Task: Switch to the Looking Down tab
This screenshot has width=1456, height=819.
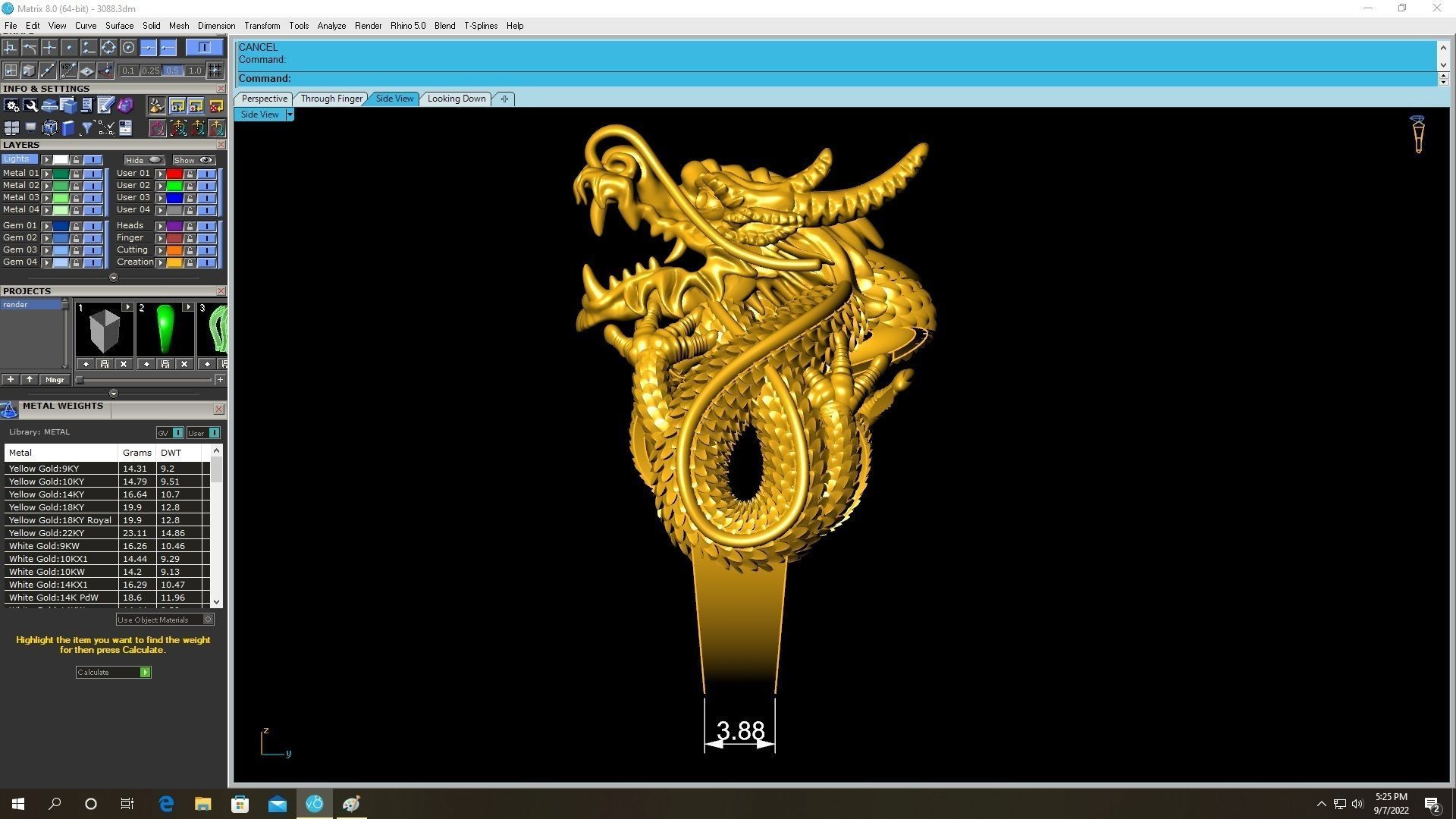Action: tap(456, 99)
